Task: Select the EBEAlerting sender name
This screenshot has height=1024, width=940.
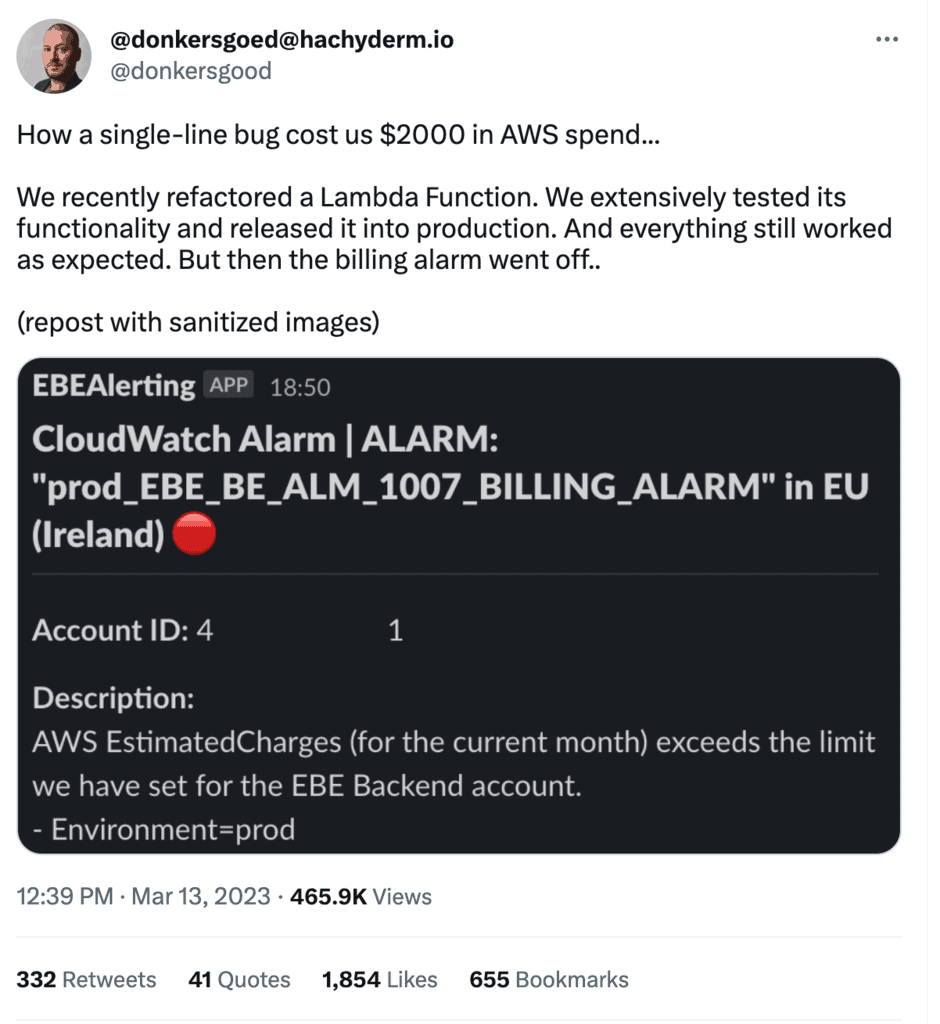Action: (x=114, y=386)
